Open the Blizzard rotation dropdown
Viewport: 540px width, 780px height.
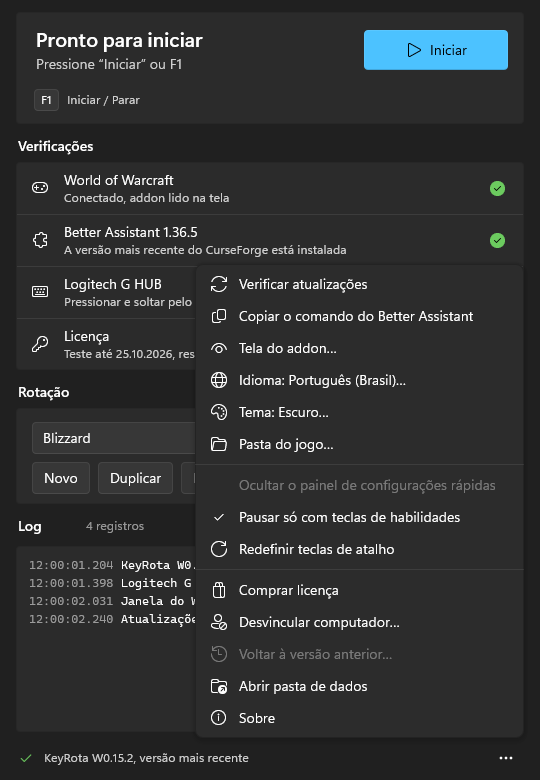[114, 438]
